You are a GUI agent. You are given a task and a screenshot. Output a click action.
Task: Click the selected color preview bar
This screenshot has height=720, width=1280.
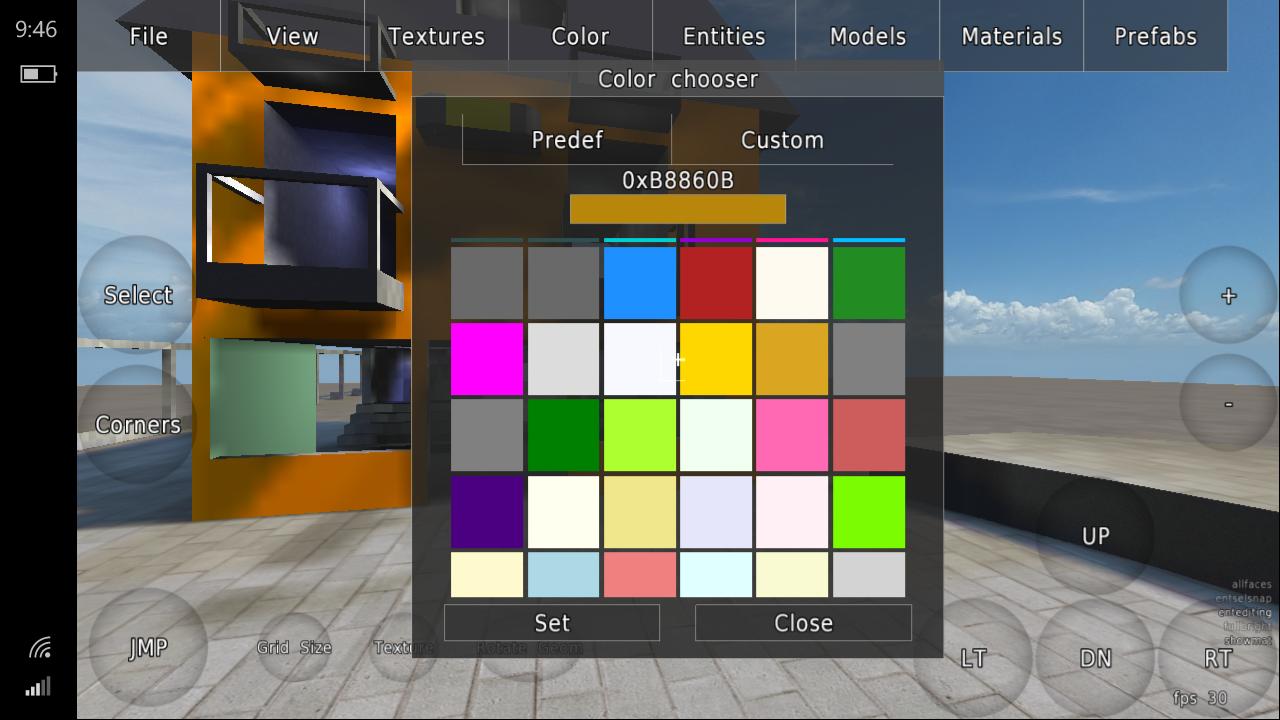[x=678, y=209]
